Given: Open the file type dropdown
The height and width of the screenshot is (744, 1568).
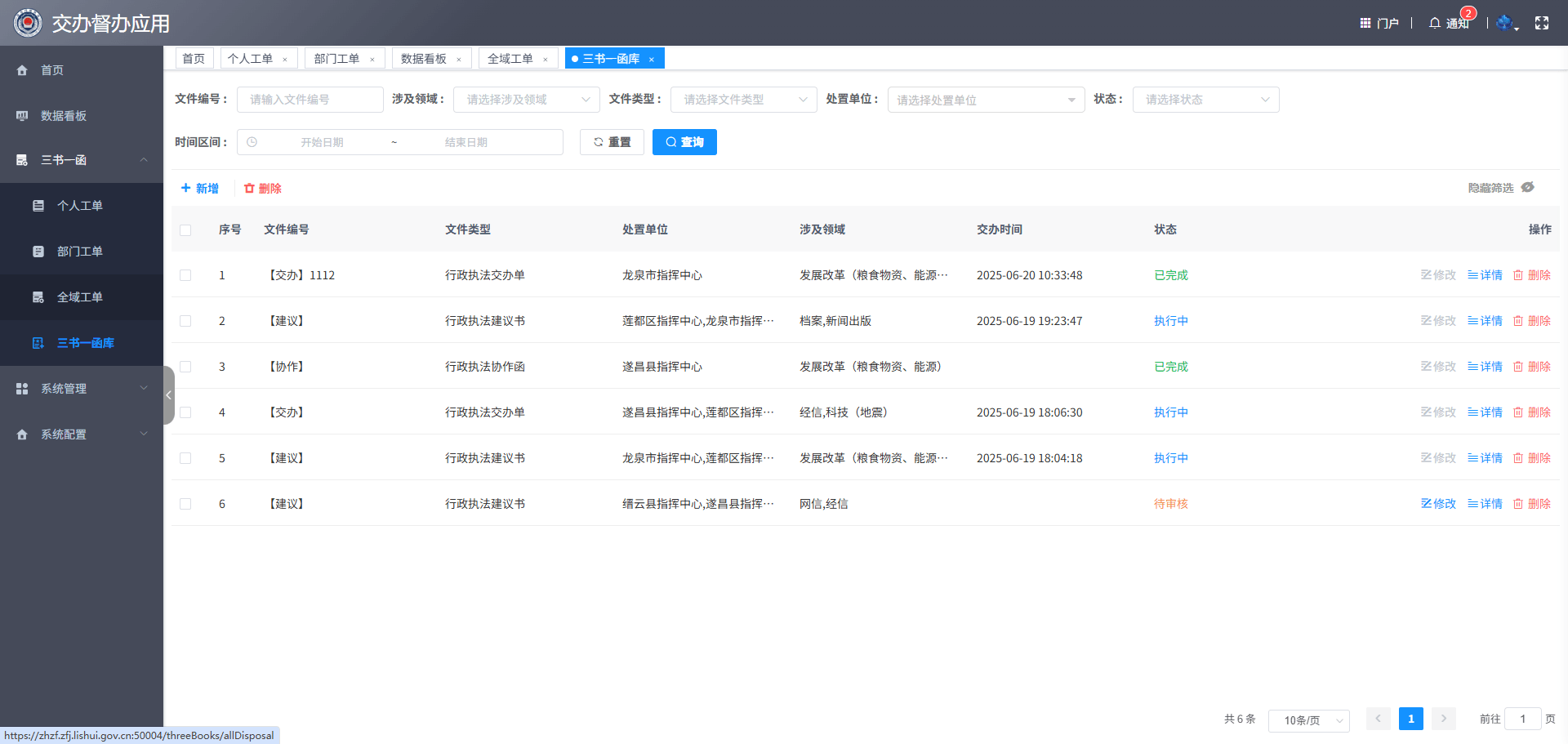Looking at the screenshot, I should click(x=743, y=100).
